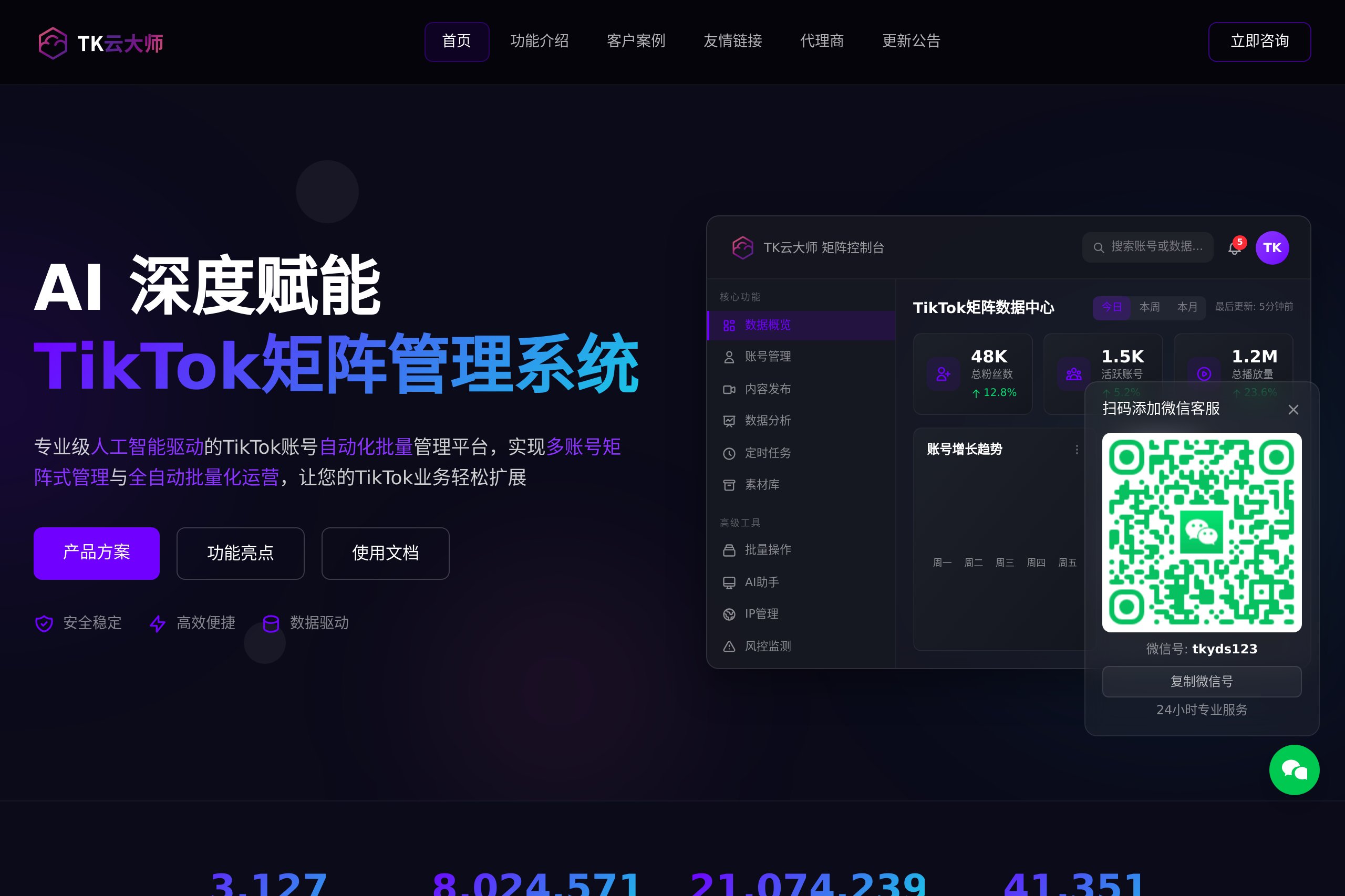
Task: Click the 最后更新: 5分钟前 label
Action: (x=1254, y=307)
